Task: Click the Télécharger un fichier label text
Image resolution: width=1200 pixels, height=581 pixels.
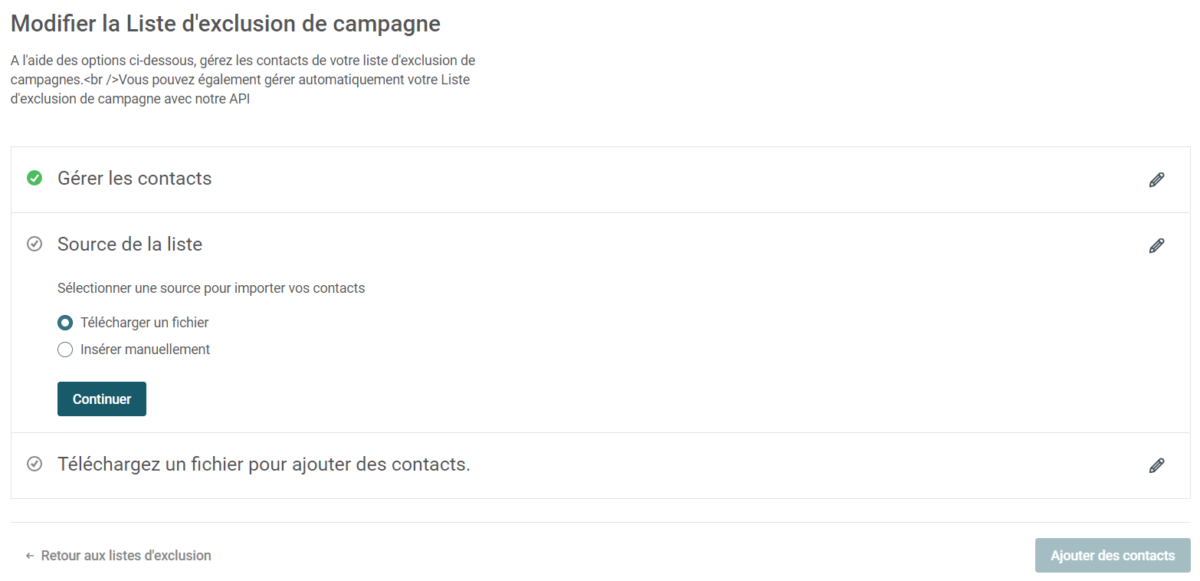Action: 144,323
